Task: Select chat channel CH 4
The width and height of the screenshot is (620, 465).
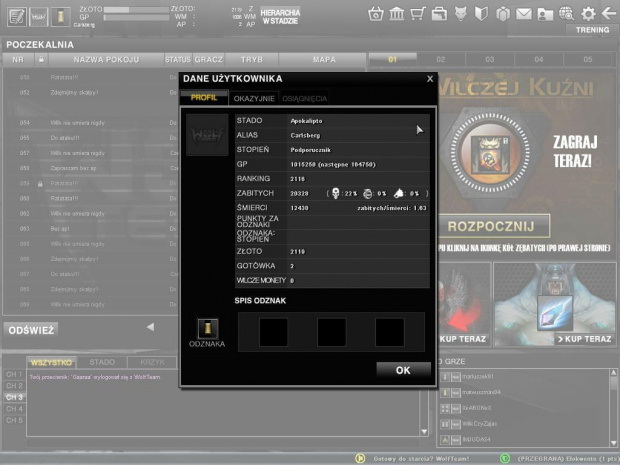Action: 14,408
